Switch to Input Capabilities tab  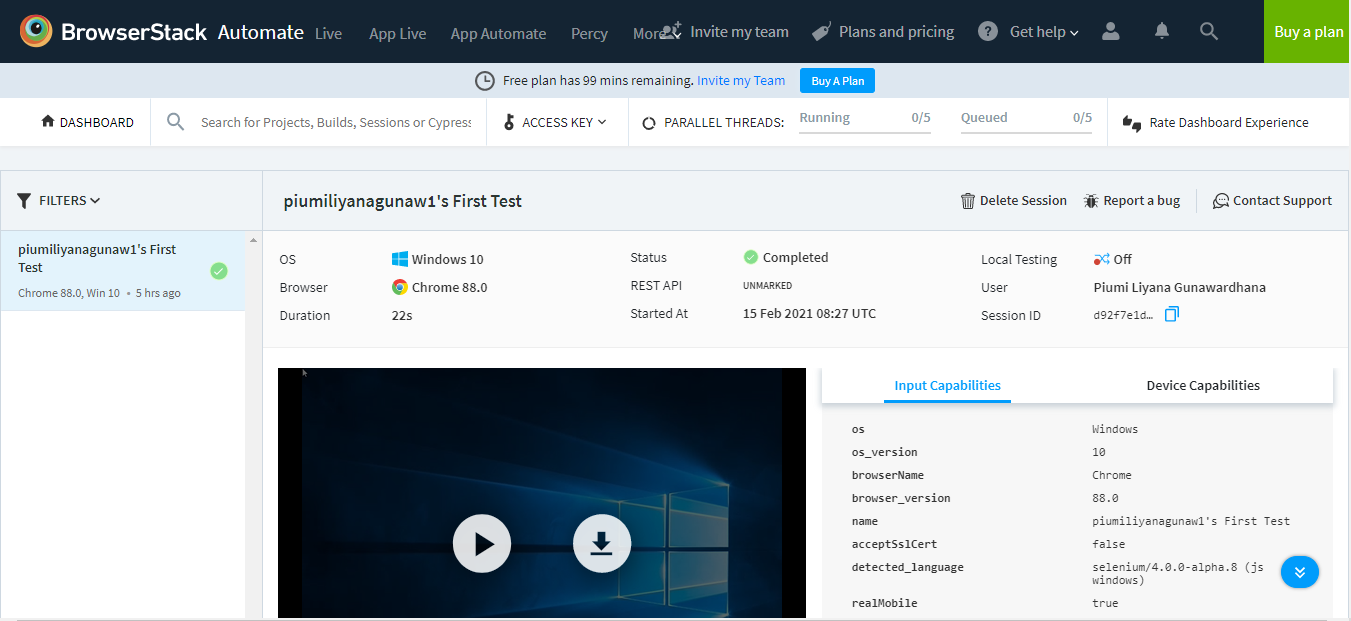pos(947,385)
